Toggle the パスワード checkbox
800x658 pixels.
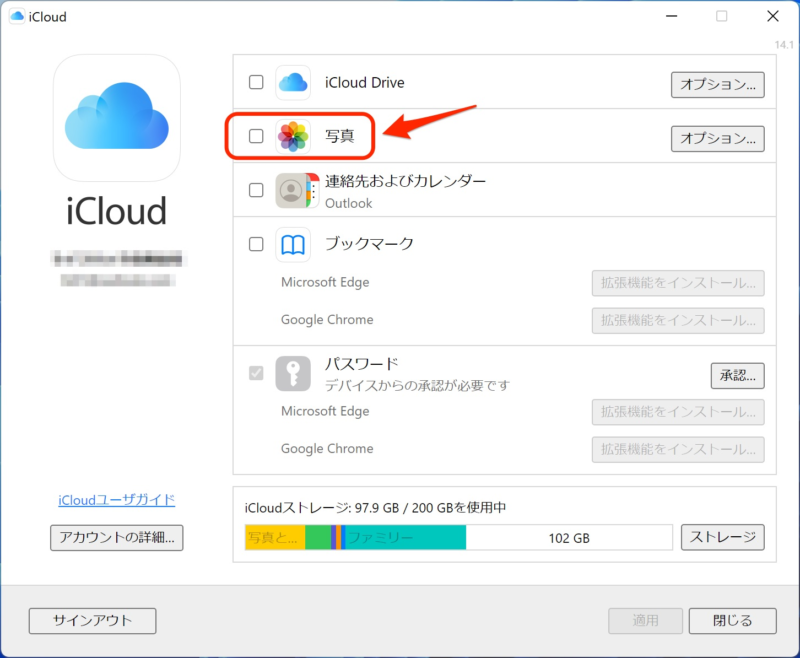tap(256, 373)
